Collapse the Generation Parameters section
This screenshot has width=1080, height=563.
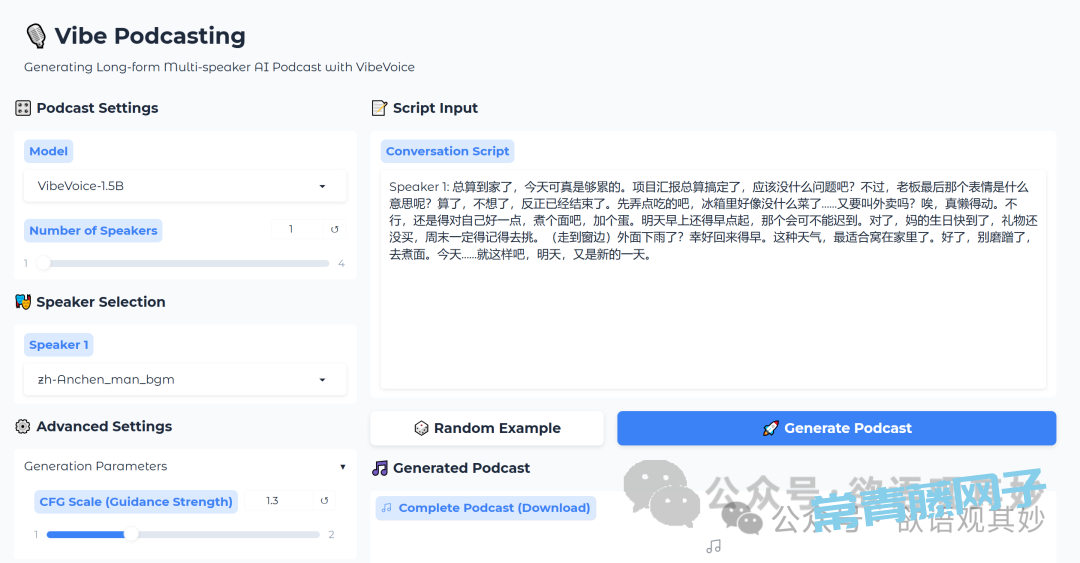(343, 467)
